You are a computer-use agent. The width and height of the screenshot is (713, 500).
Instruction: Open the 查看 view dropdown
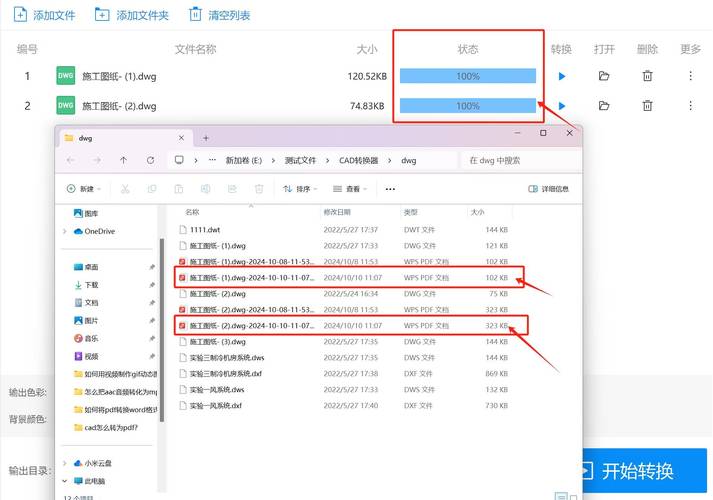point(350,189)
